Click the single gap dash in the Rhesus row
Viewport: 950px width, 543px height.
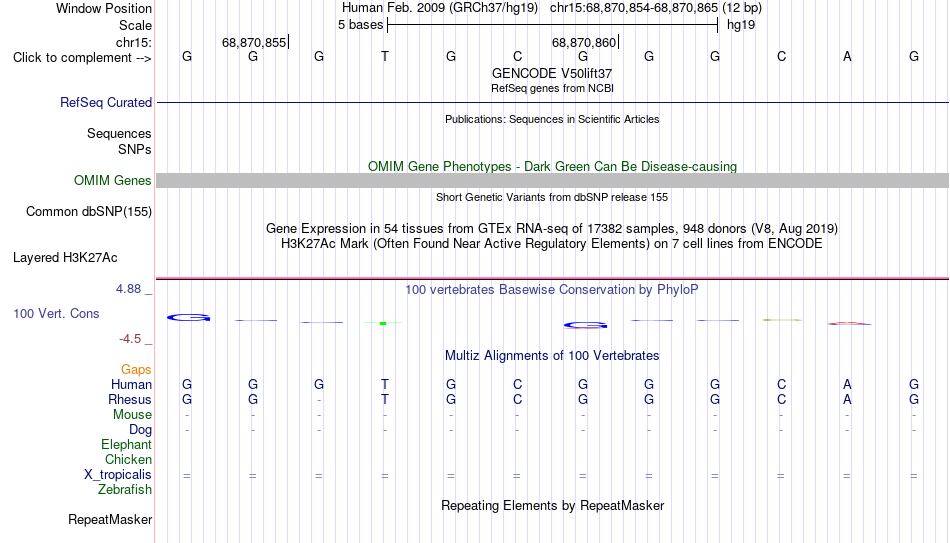point(319,401)
